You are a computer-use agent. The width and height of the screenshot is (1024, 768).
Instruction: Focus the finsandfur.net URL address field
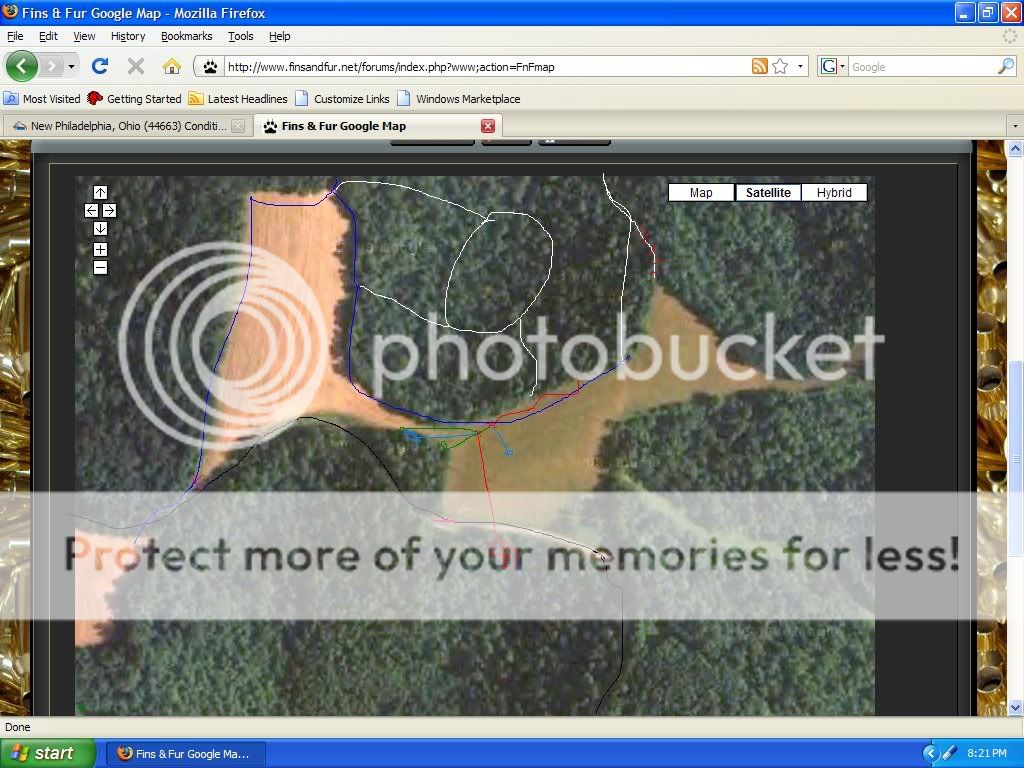[x=487, y=67]
